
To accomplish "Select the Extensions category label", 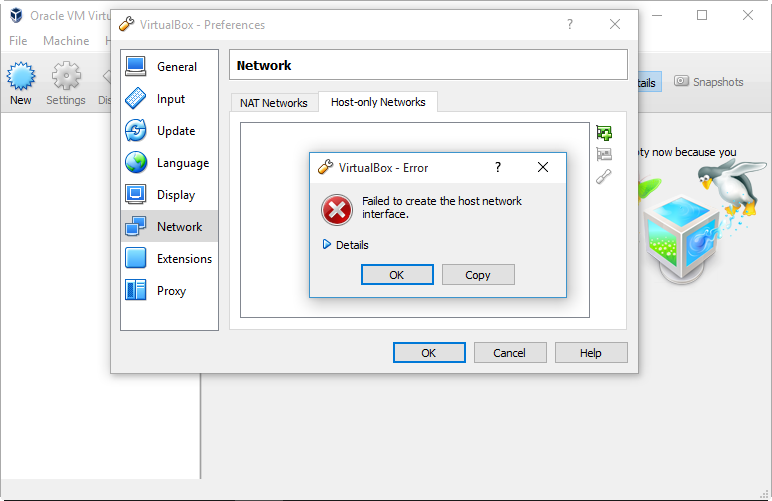I will (185, 259).
